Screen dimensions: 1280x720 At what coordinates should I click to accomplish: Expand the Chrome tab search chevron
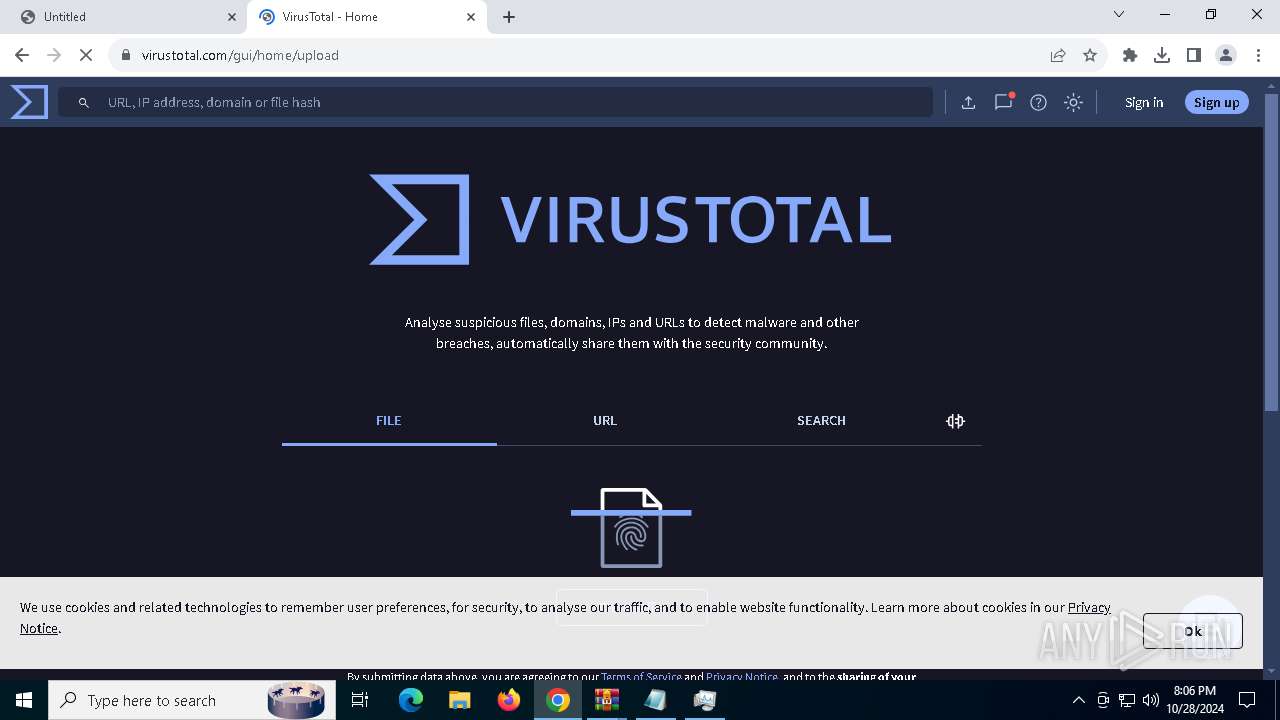click(1119, 14)
